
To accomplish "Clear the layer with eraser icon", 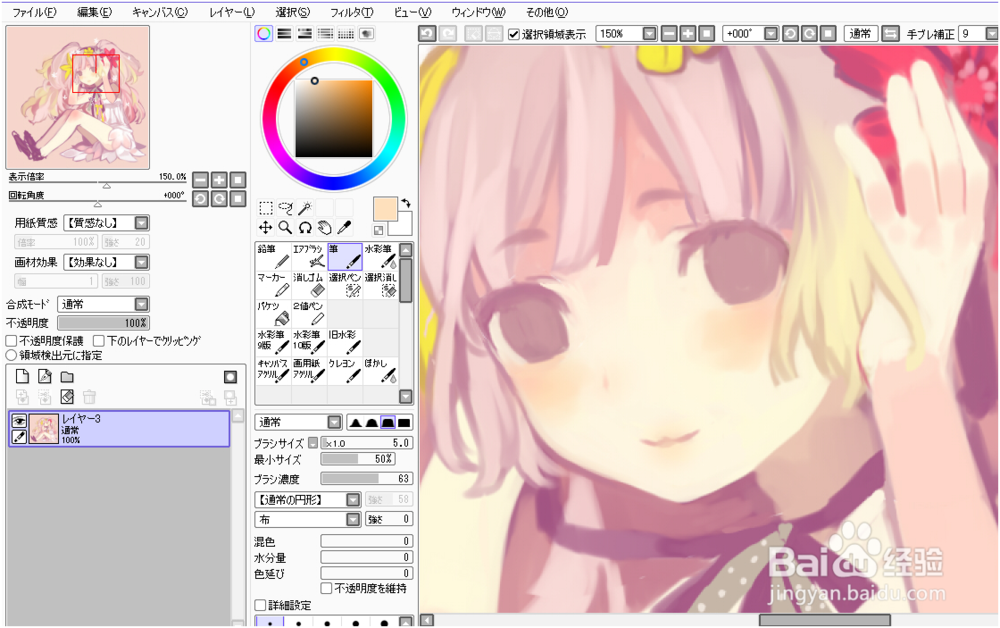I will pyautogui.click(x=67, y=397).
